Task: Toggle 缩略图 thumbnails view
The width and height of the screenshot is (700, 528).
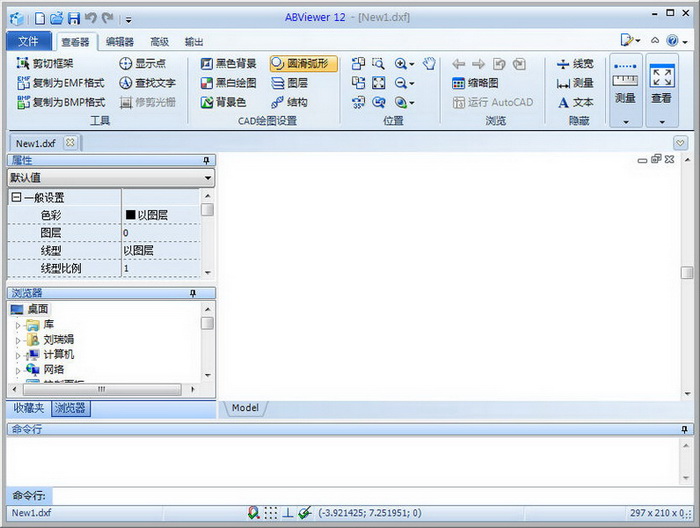Action: [475, 83]
